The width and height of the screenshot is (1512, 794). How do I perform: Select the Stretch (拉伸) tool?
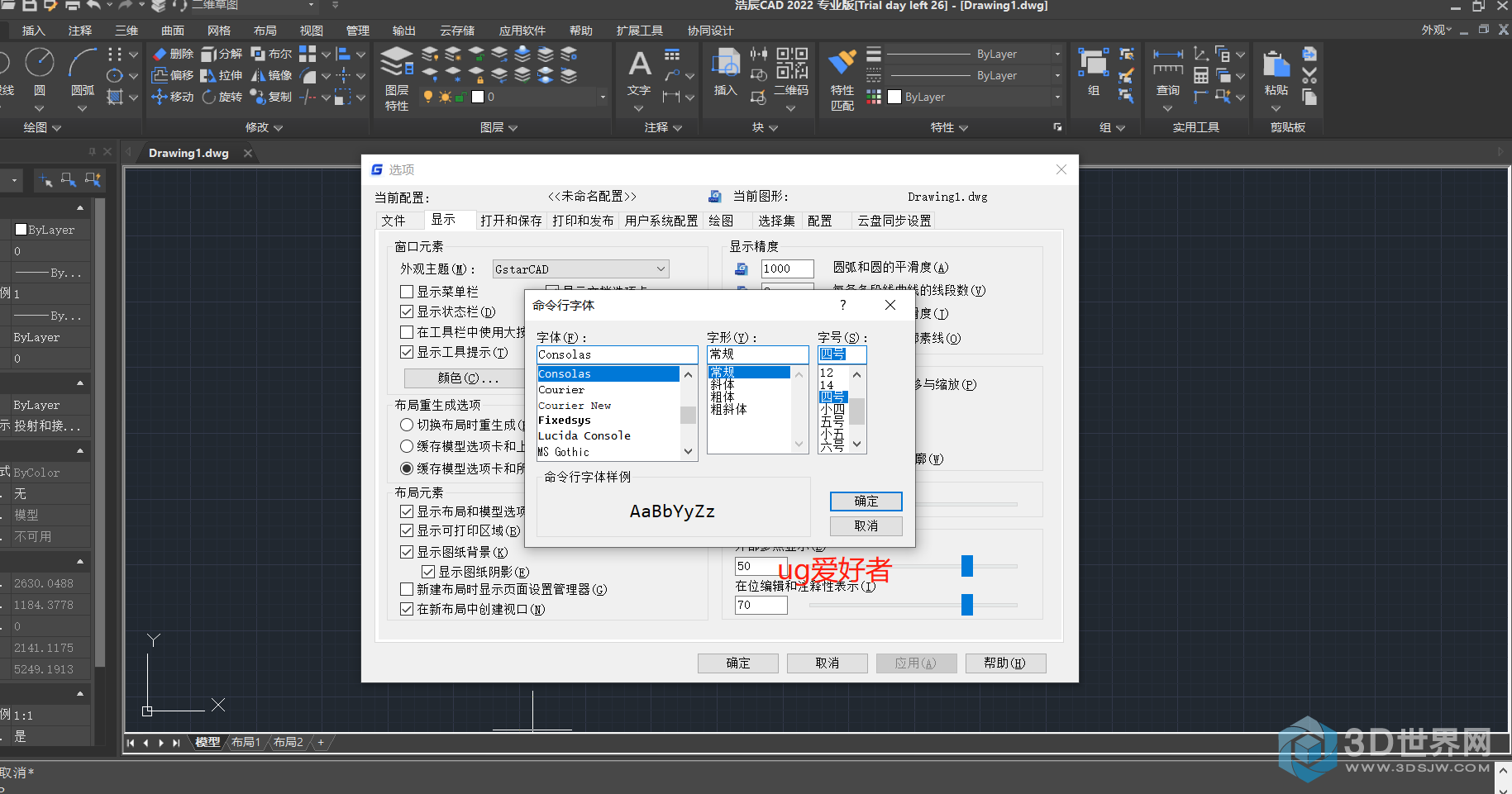click(x=222, y=75)
